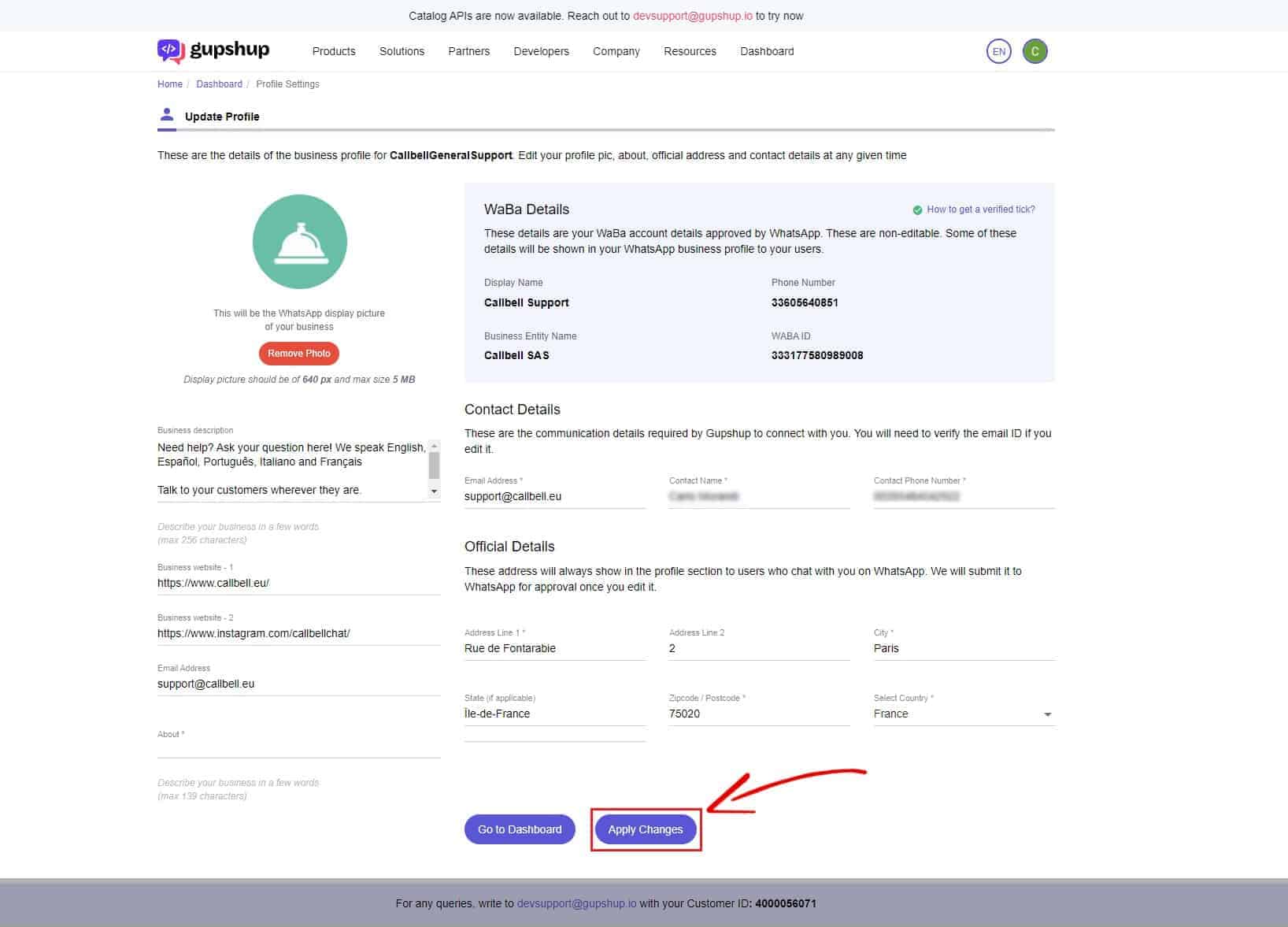
Task: Click the Contact Details Email Address field
Action: tap(555, 497)
